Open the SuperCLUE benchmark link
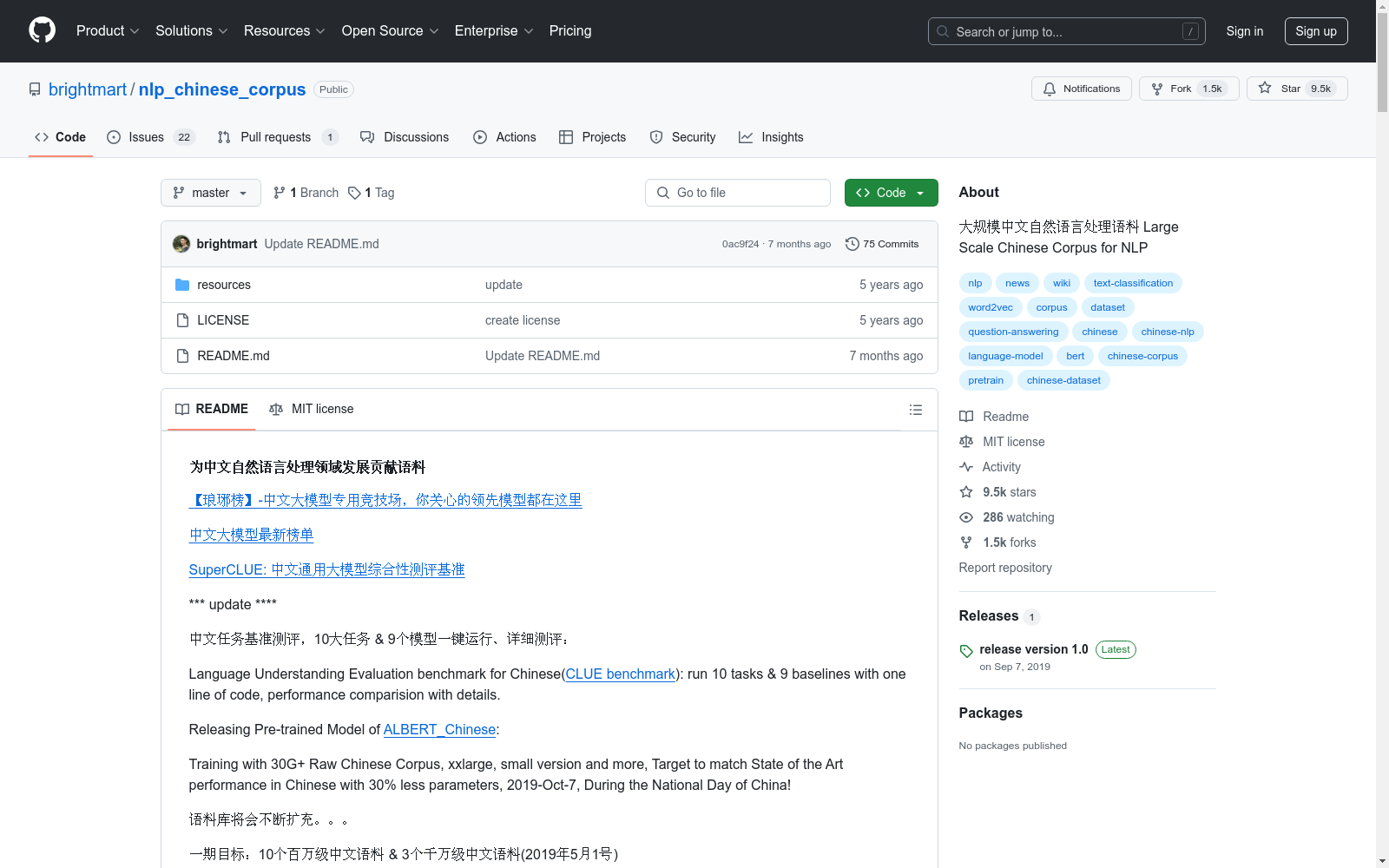The height and width of the screenshot is (868, 1389). coord(327,569)
